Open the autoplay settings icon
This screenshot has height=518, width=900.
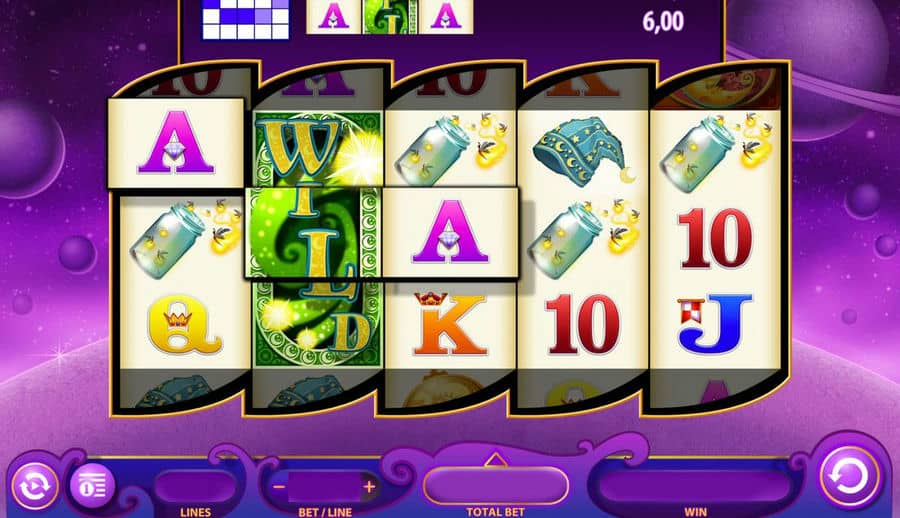pyautogui.click(x=35, y=486)
